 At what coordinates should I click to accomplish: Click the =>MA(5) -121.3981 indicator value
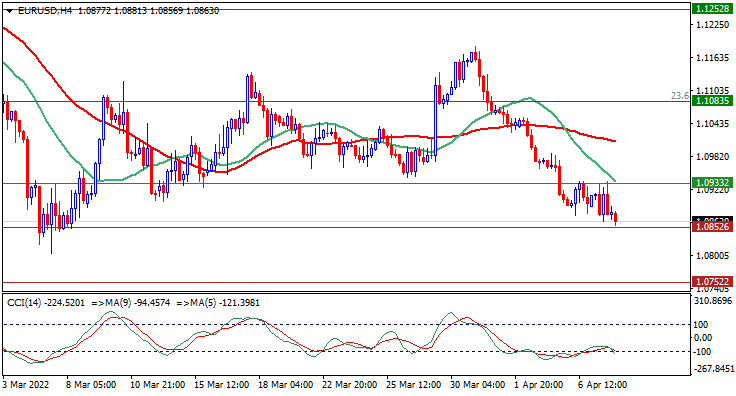[218, 303]
